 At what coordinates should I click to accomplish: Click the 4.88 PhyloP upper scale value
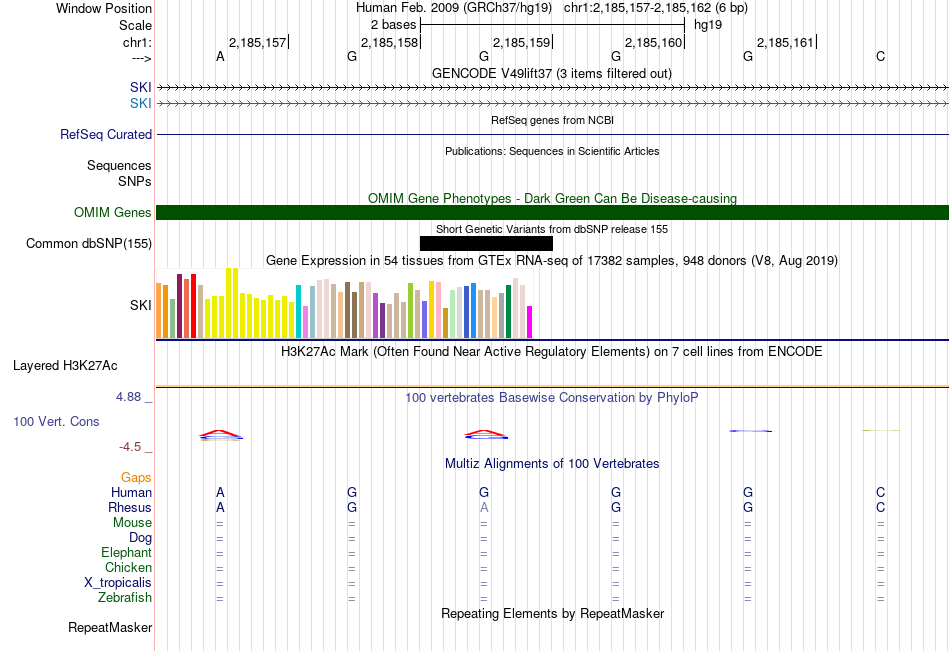click(128, 396)
